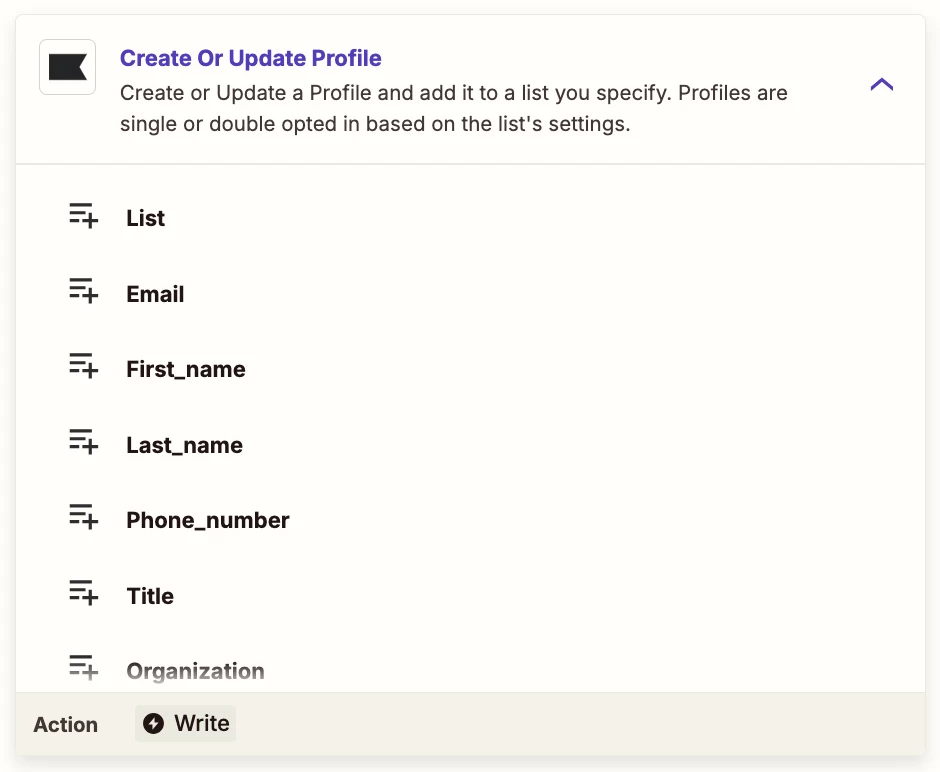Click the add-field icon beside Phone_number
Screen dimensions: 940x772
pos(83,517)
